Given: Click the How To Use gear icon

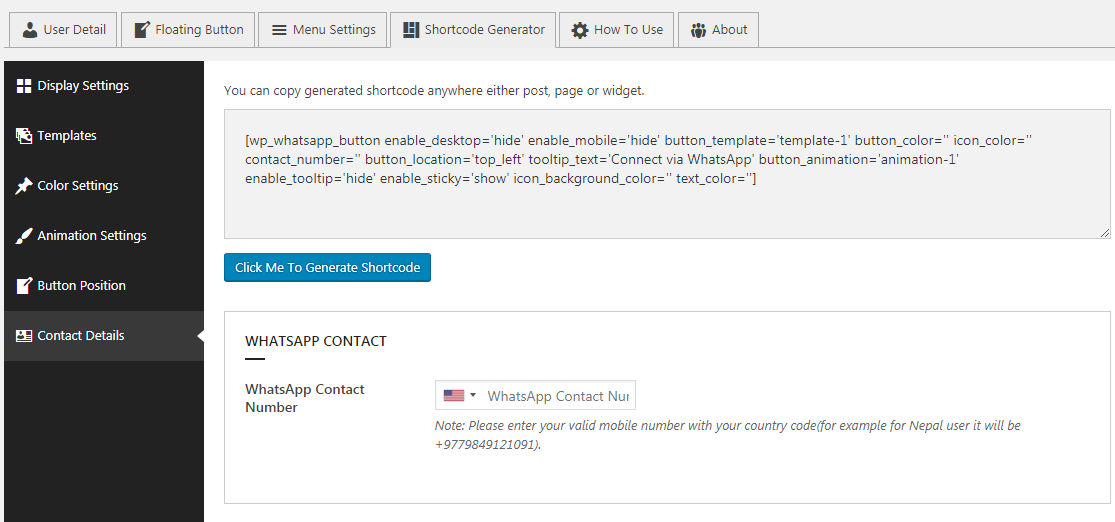Looking at the screenshot, I should pyautogui.click(x=580, y=30).
